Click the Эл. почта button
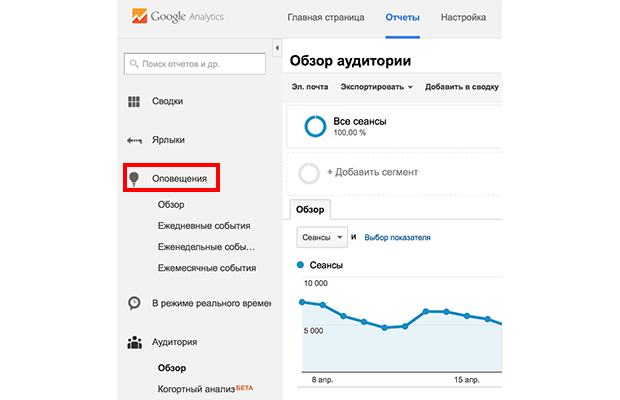620x400 pixels. pyautogui.click(x=310, y=87)
